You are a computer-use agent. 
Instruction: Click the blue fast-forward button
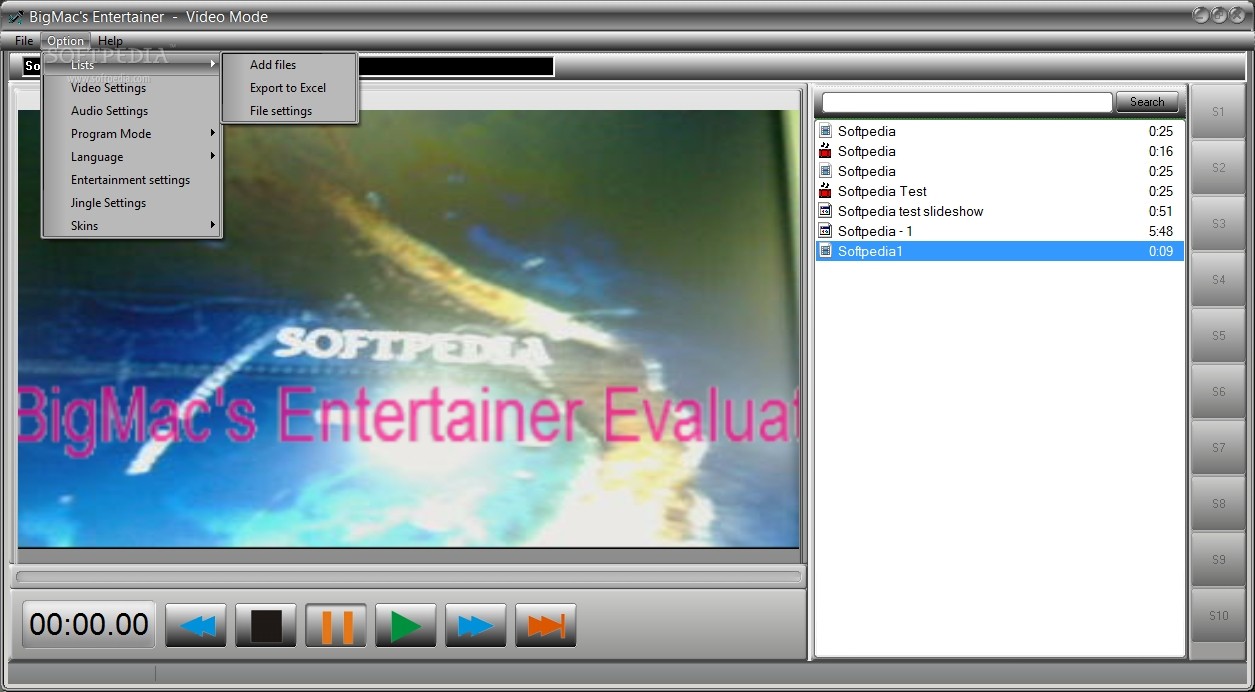pyautogui.click(x=476, y=626)
